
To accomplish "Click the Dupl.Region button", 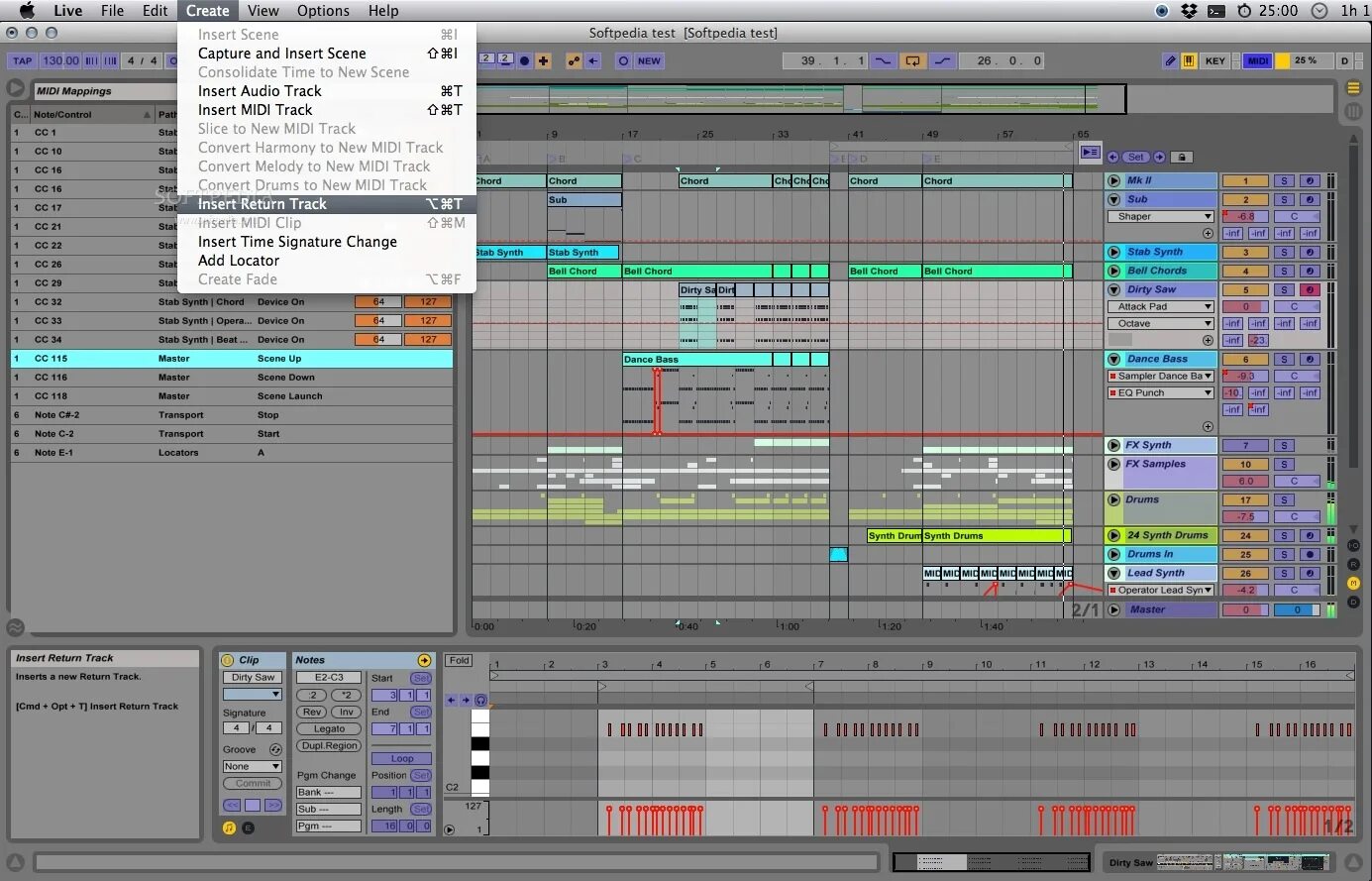I will pos(329,745).
